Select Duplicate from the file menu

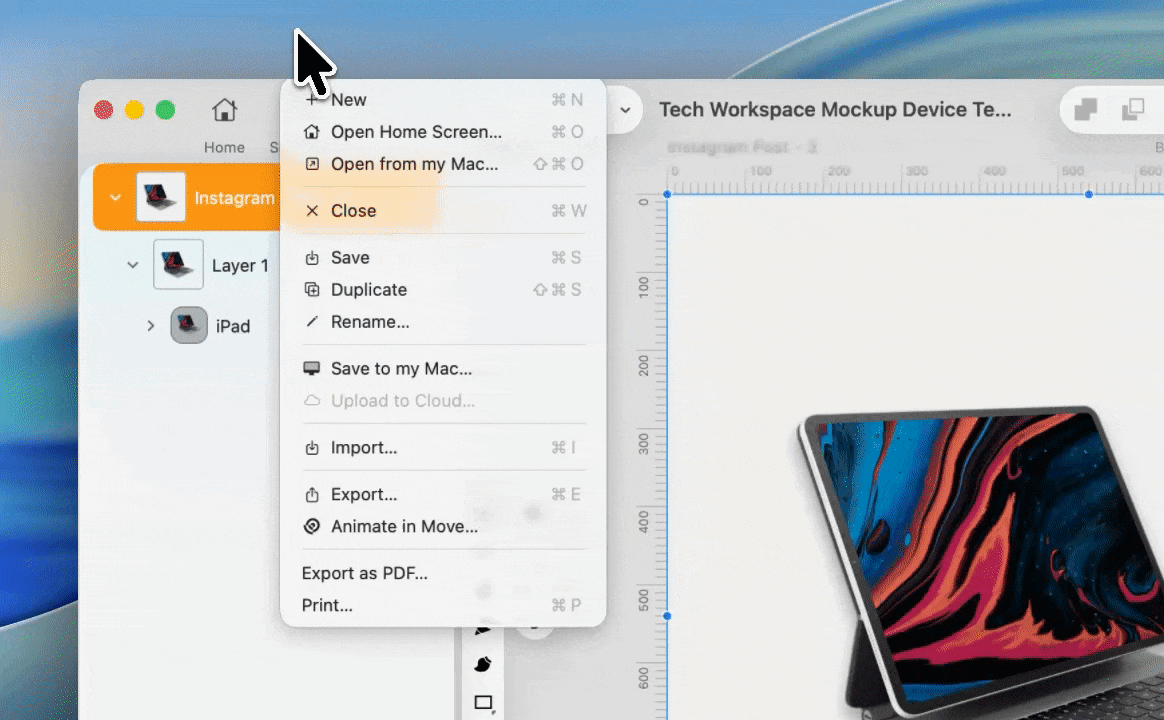[369, 290]
